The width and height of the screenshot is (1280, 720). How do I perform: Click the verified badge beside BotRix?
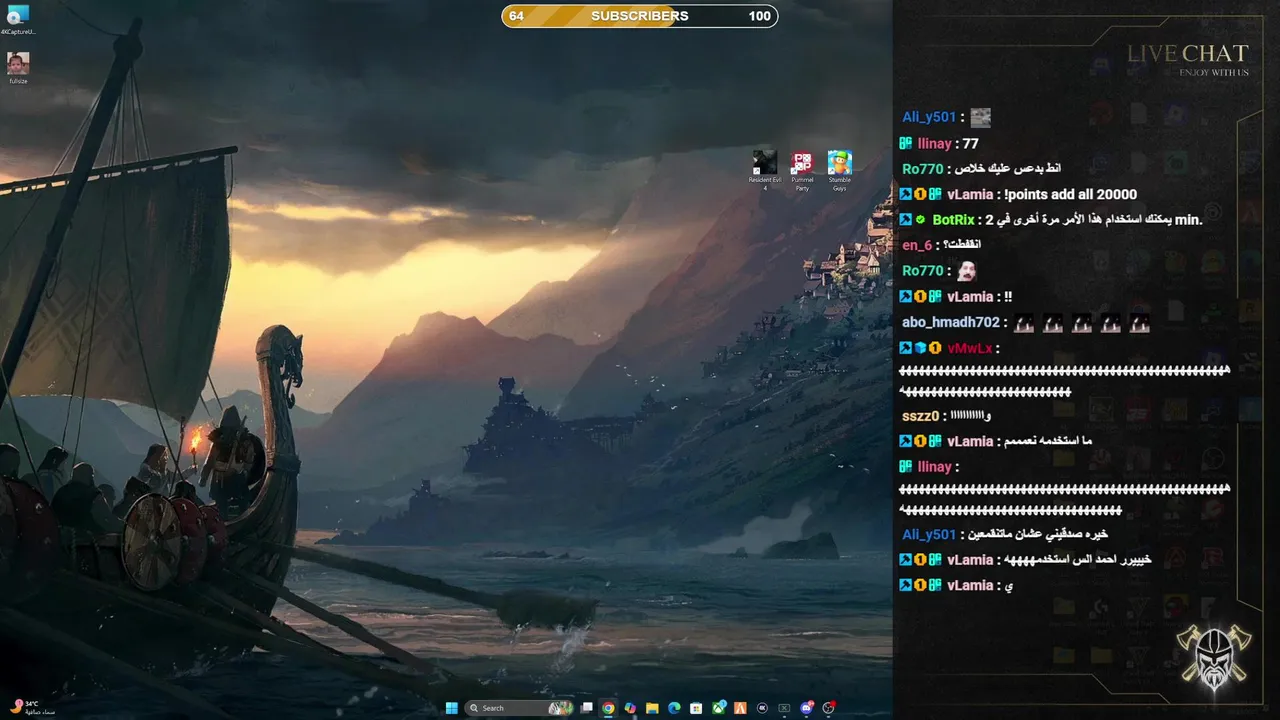click(920, 220)
